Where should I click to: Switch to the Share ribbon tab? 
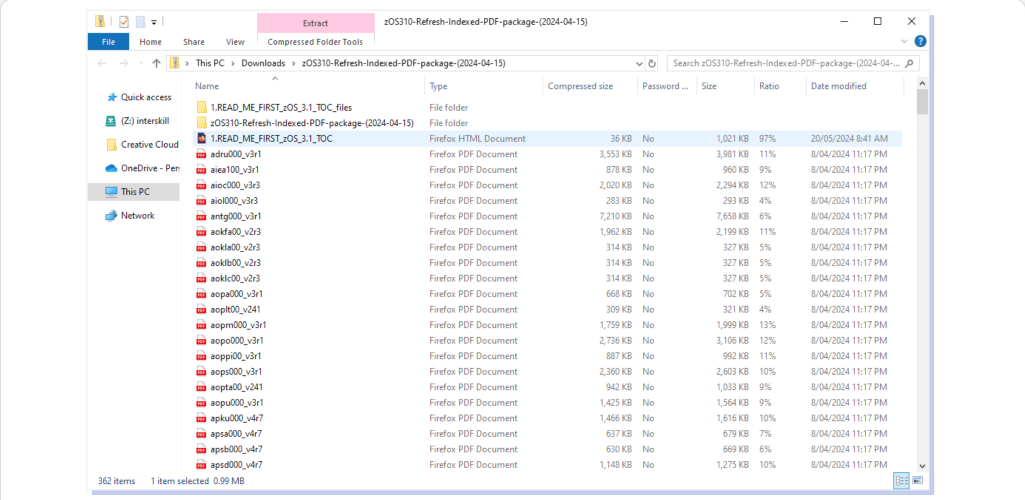[193, 42]
